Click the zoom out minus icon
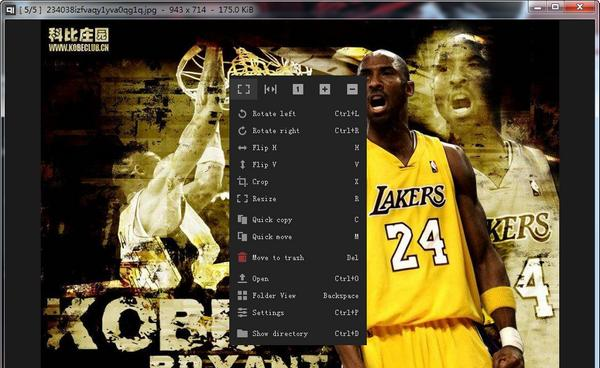 pos(352,89)
